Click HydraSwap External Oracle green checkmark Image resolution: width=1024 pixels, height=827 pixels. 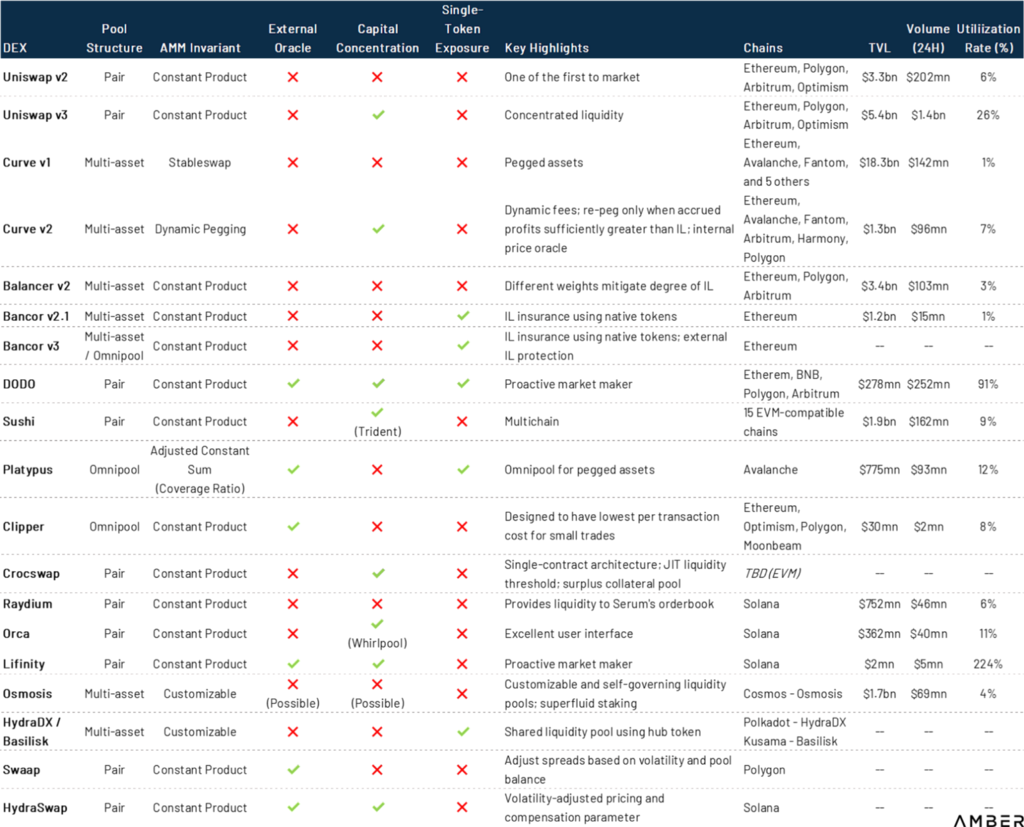[293, 807]
